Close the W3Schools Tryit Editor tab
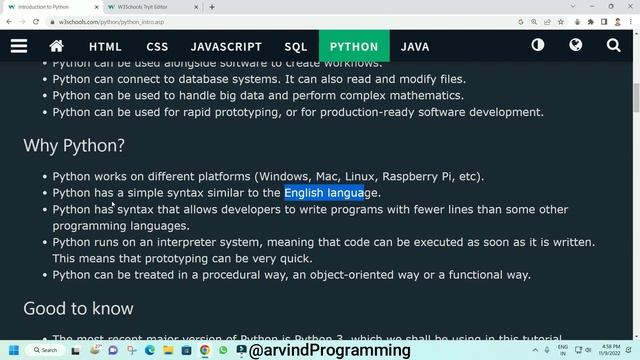The image size is (640, 360). click(196, 7)
